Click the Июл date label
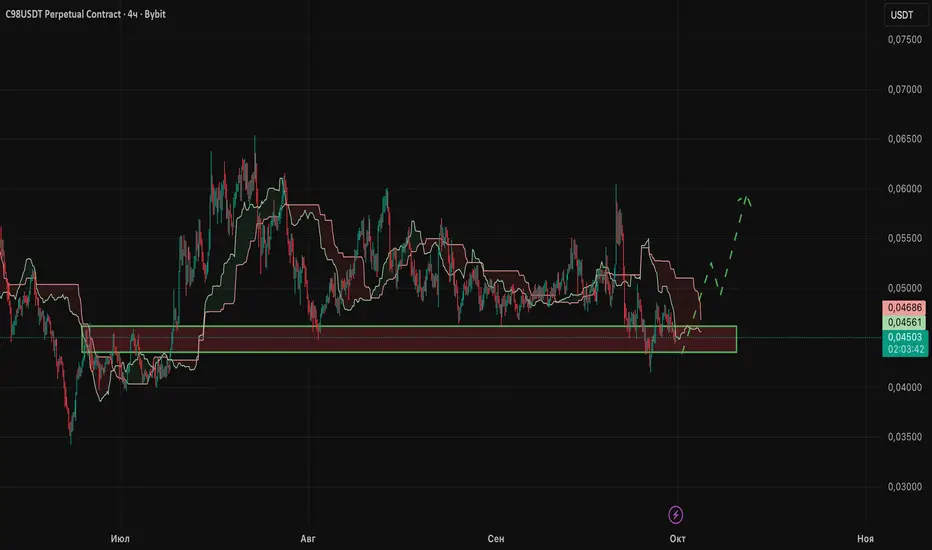This screenshot has height=550, width=932. point(120,539)
